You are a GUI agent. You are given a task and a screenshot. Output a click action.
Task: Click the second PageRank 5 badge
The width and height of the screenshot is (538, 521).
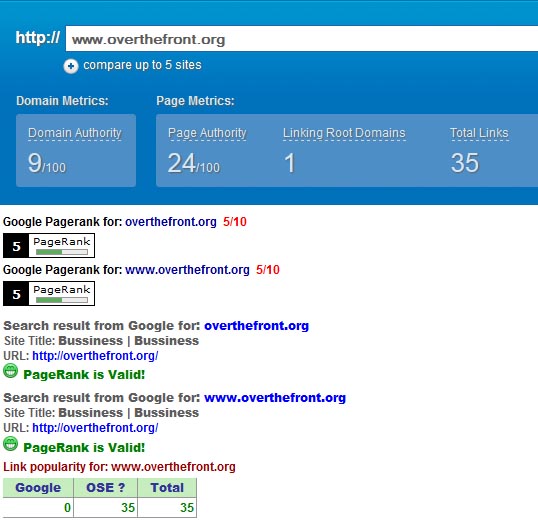pos(49,293)
